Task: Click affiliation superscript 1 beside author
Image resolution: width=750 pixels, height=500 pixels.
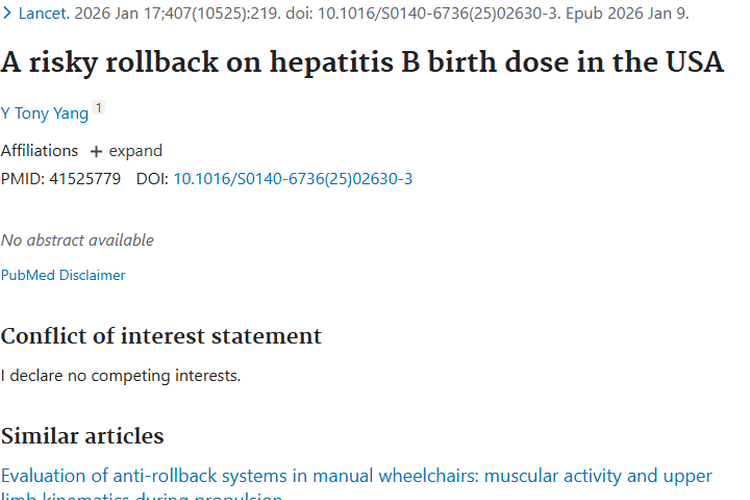Action: [x=99, y=108]
